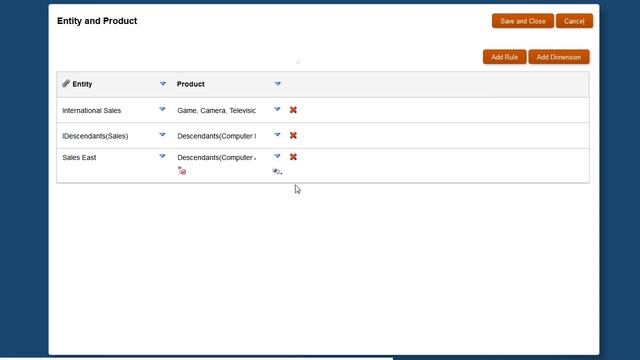640x360 pixels.
Task: Select the Sales East entity field
Action: coord(79,158)
